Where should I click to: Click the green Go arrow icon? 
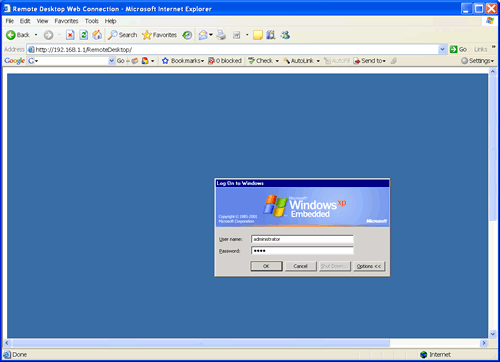pyautogui.click(x=453, y=49)
